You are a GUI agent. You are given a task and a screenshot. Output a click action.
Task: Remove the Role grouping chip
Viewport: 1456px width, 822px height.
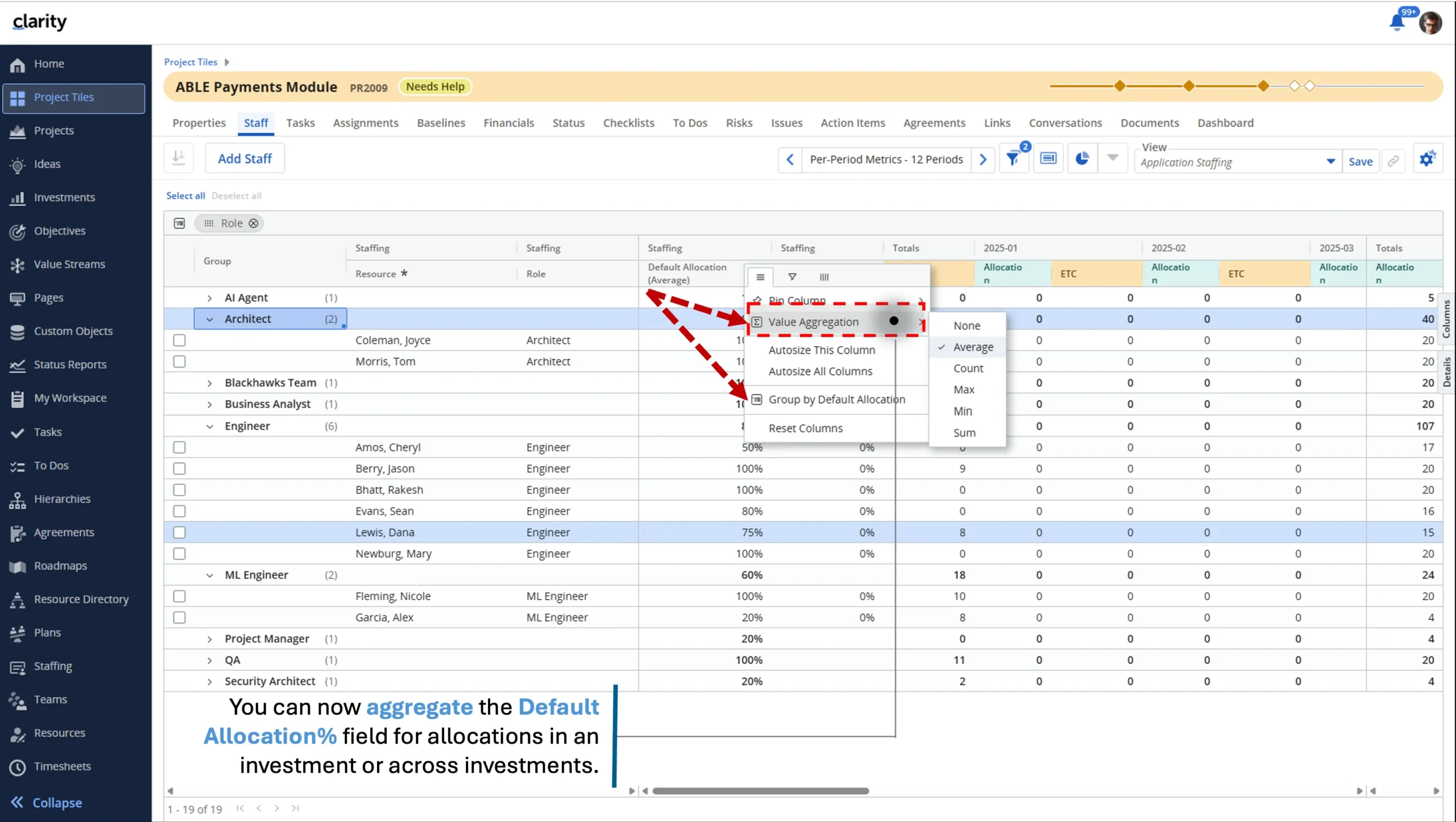pyautogui.click(x=254, y=223)
